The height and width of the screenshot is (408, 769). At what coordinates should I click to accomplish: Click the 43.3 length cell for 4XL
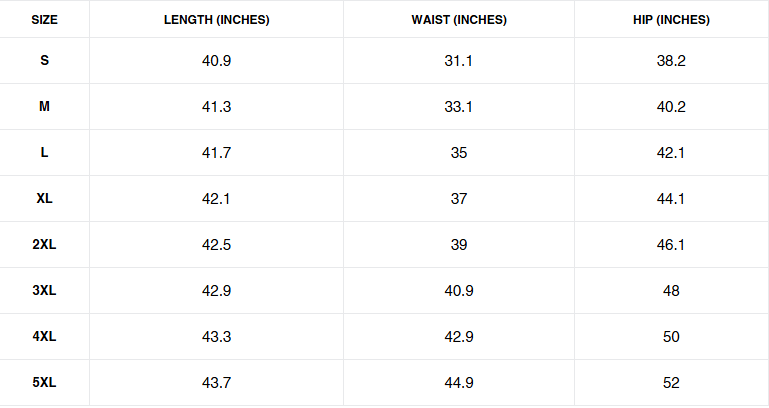pos(216,337)
